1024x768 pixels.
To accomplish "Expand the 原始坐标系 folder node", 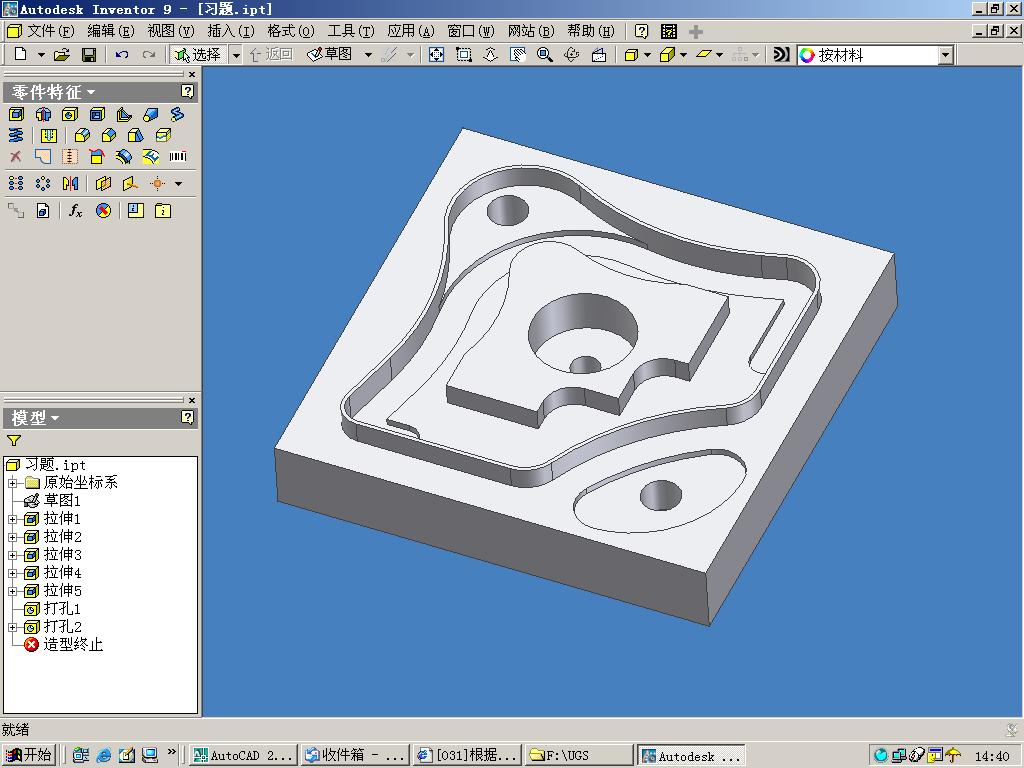I will click(13, 483).
